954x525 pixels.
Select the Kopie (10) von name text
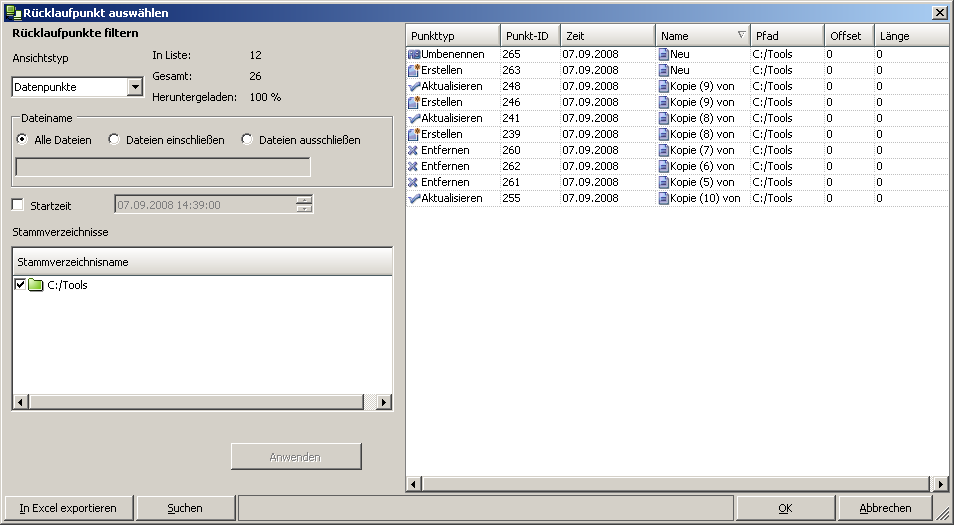point(705,198)
